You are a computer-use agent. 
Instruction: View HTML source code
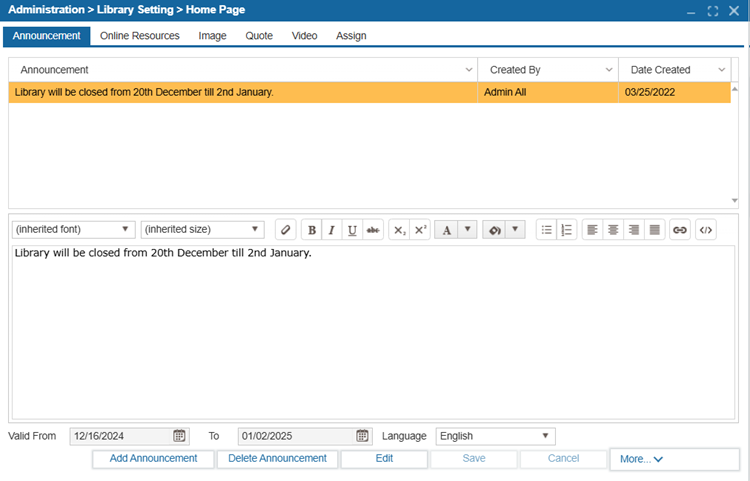pyautogui.click(x=706, y=230)
